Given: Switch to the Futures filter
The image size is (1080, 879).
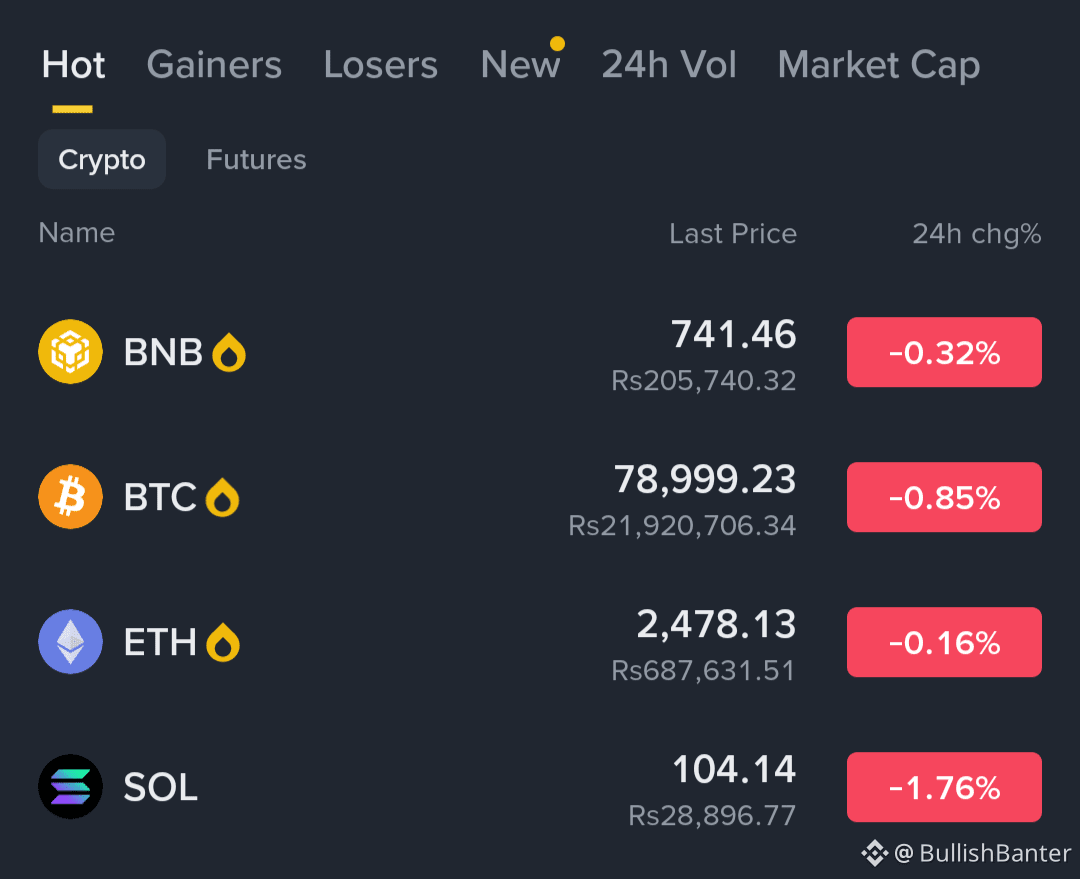Looking at the screenshot, I should [256, 160].
